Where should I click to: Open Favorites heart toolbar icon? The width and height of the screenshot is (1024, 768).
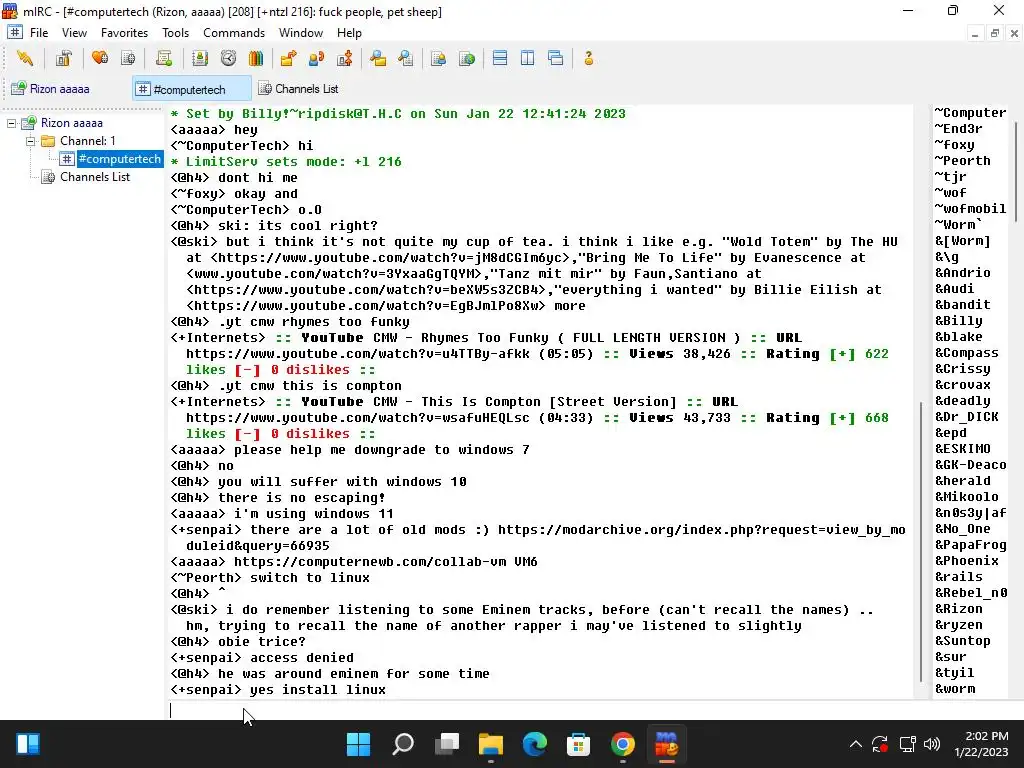point(100,59)
